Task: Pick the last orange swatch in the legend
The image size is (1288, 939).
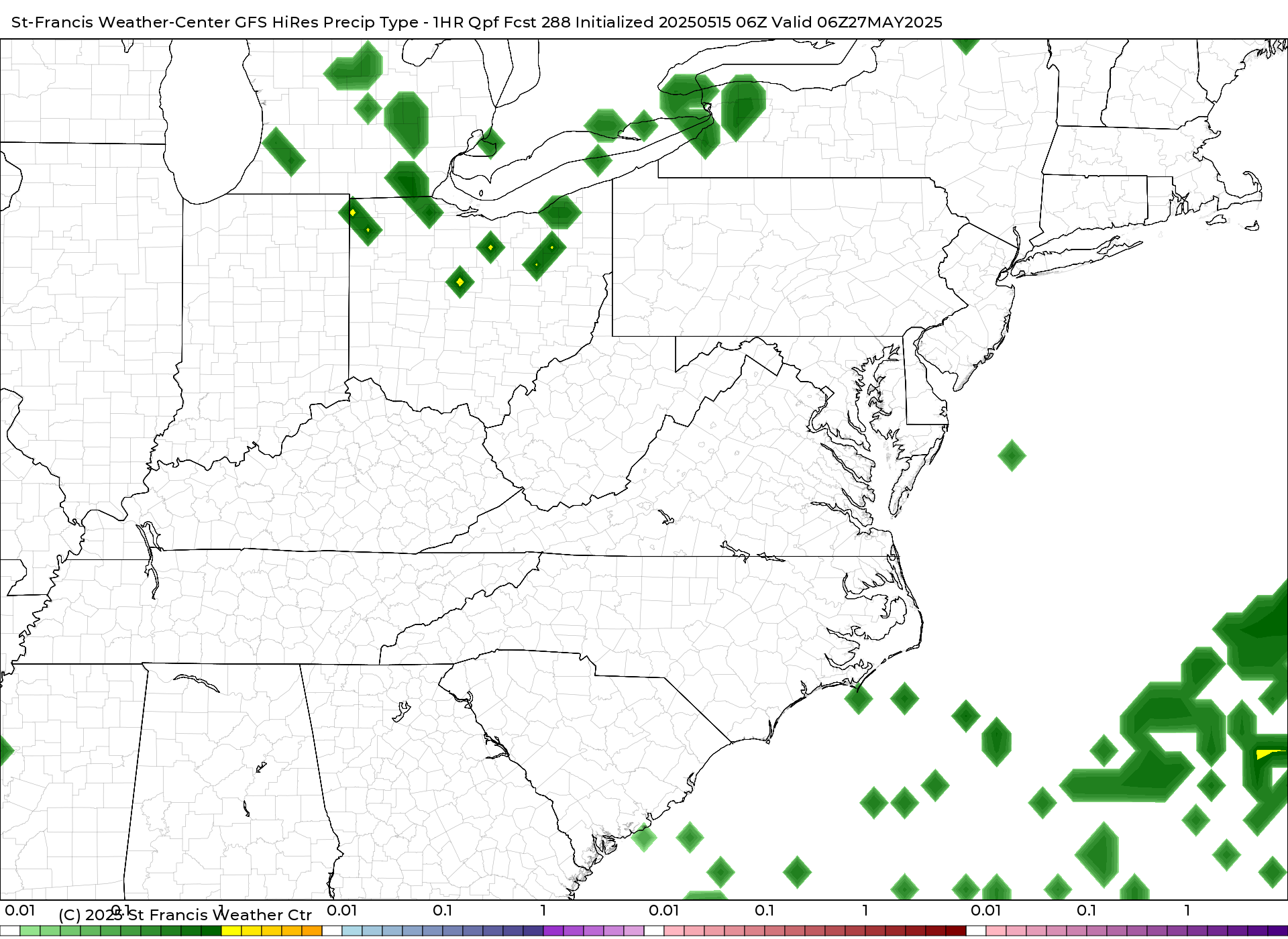Action: (312, 931)
